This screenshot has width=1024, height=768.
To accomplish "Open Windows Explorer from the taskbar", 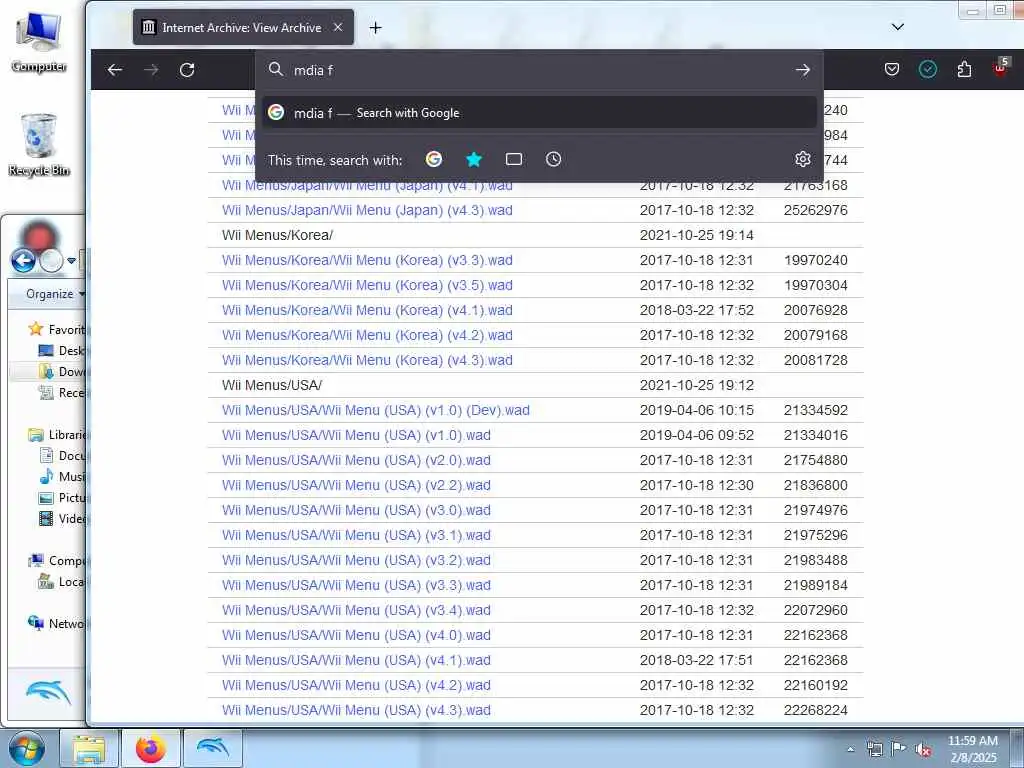I will point(89,749).
